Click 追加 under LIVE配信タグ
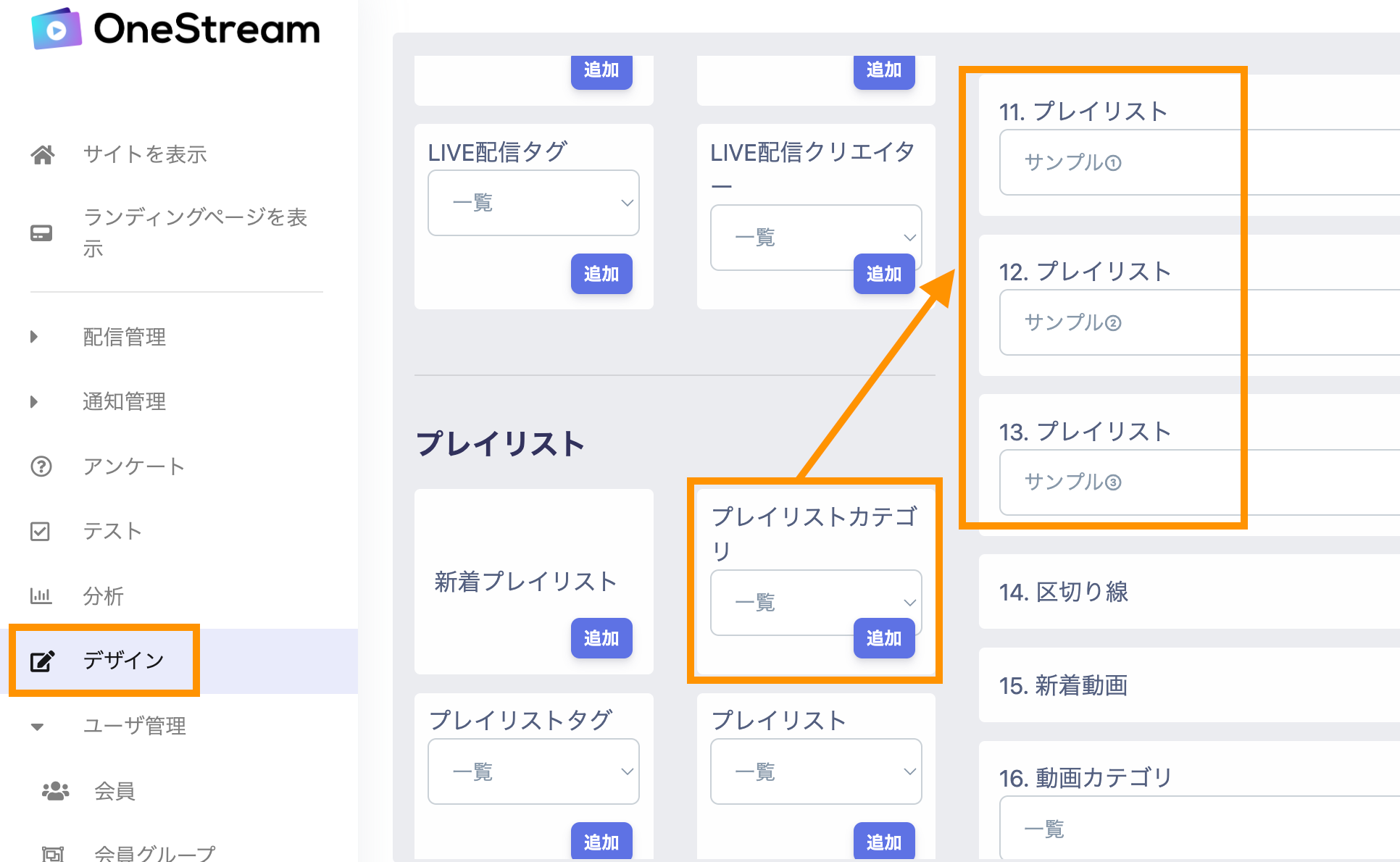1400x862 pixels. tap(601, 274)
